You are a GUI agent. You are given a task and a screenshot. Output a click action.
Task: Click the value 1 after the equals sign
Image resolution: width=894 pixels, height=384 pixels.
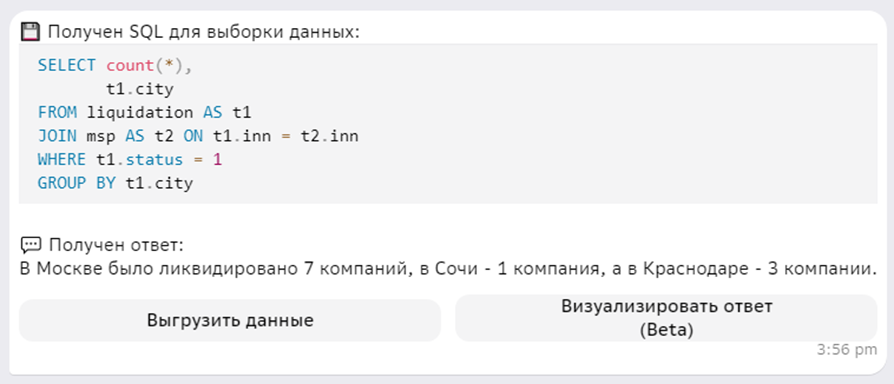[217, 160]
